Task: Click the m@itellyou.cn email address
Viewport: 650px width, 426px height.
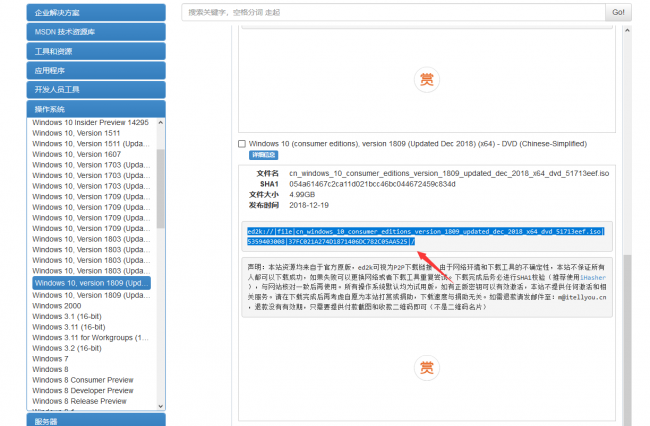Action: coord(582,297)
